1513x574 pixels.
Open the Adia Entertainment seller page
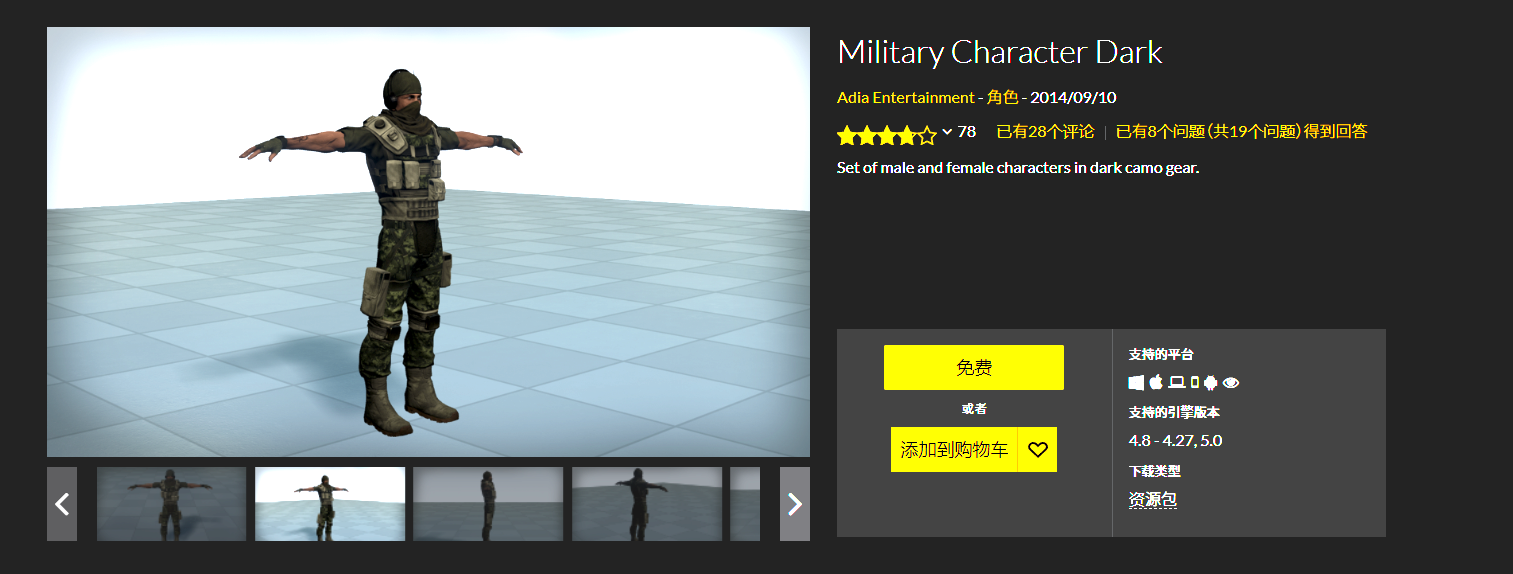[x=905, y=98]
